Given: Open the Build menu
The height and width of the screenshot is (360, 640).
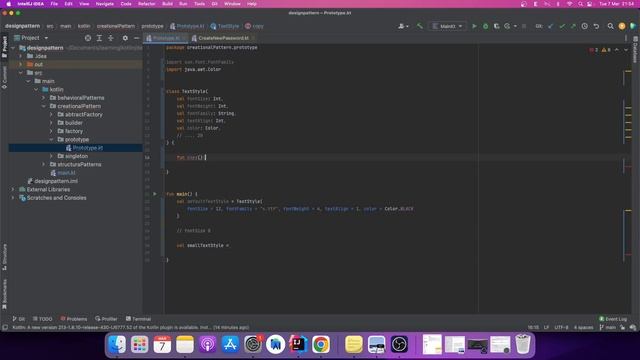Looking at the screenshot, I should tap(167, 4).
